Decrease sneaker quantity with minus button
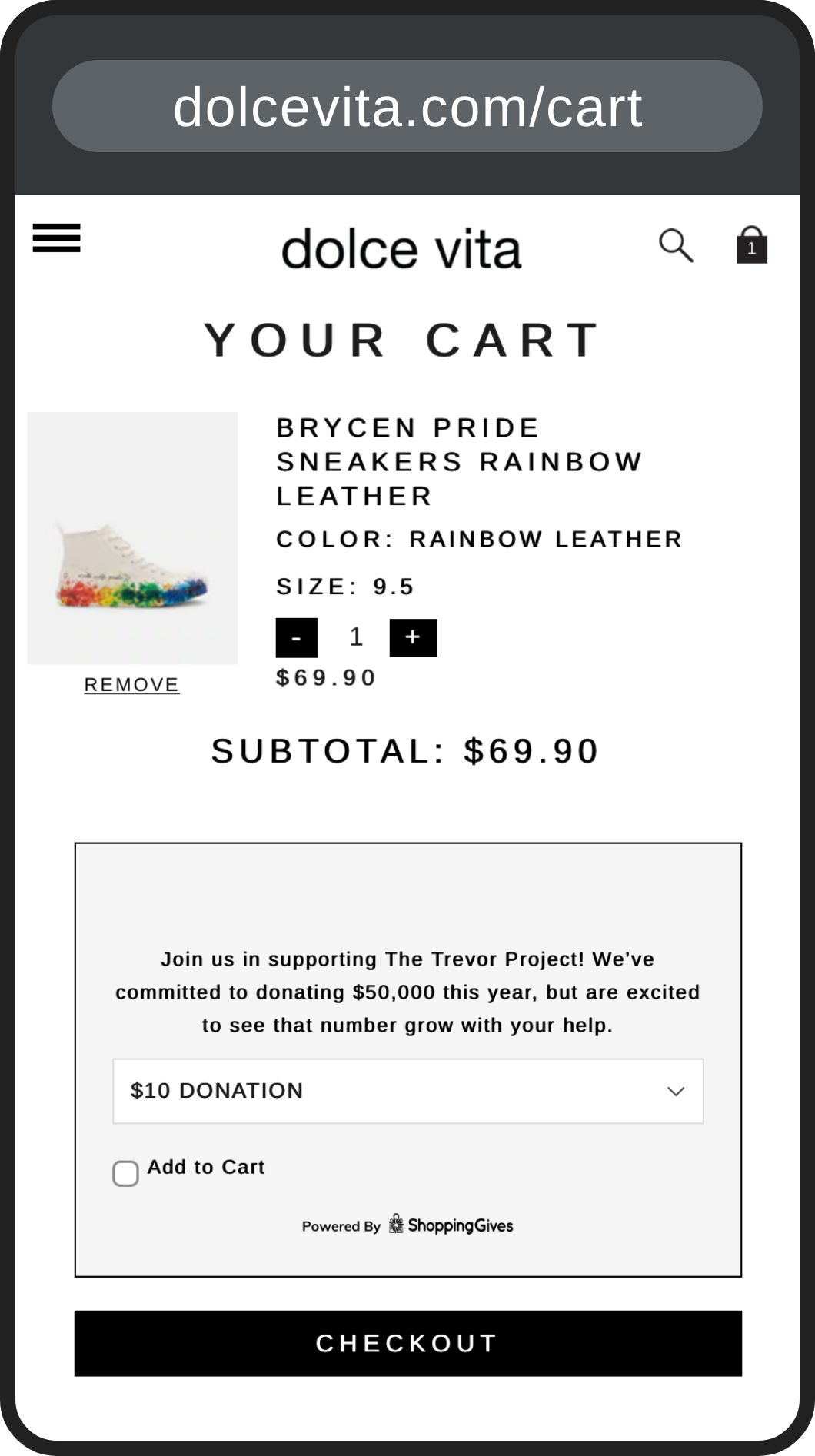The image size is (815, 1456). [x=296, y=637]
